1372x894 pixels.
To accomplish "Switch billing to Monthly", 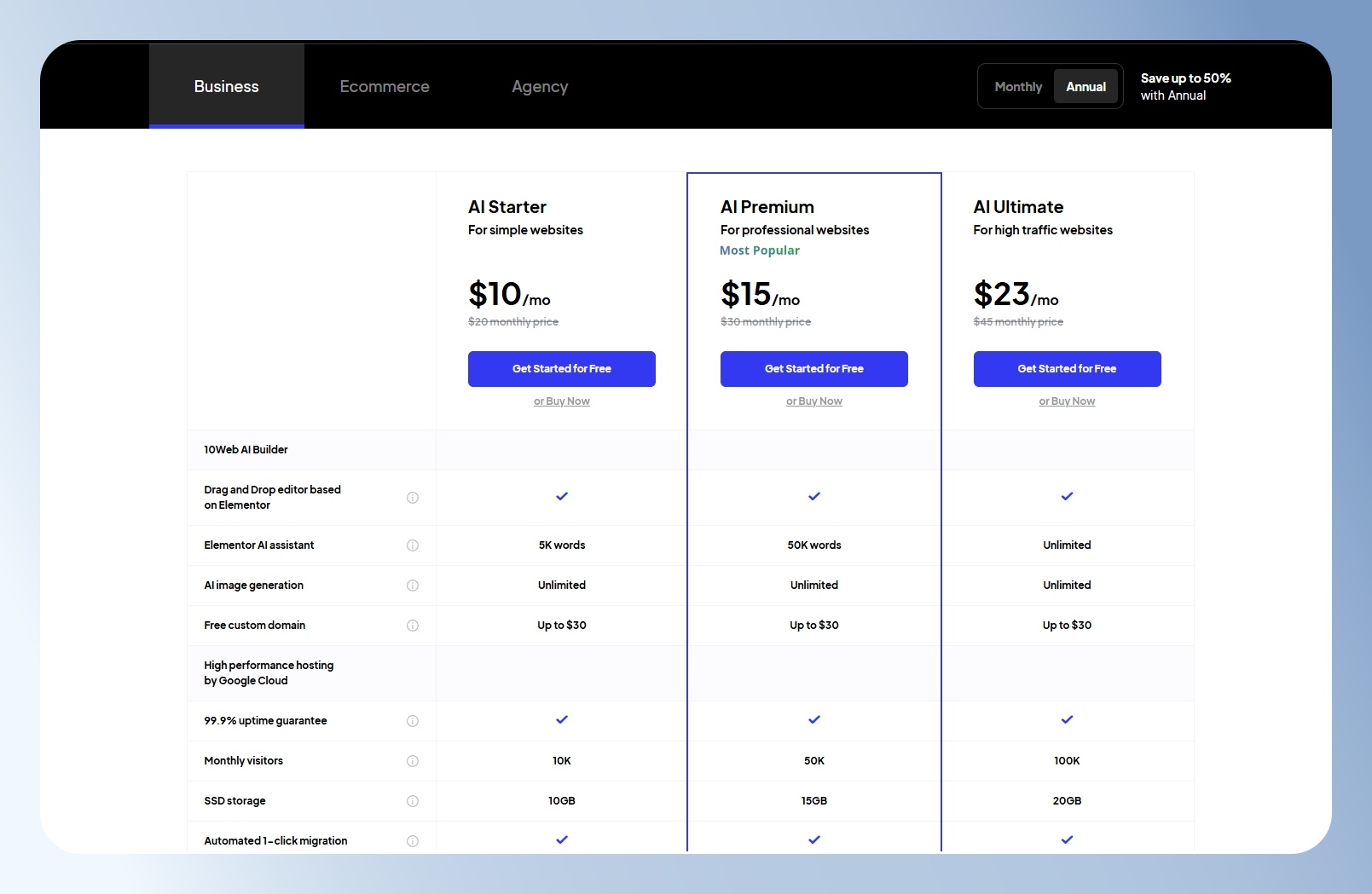I will point(1018,87).
